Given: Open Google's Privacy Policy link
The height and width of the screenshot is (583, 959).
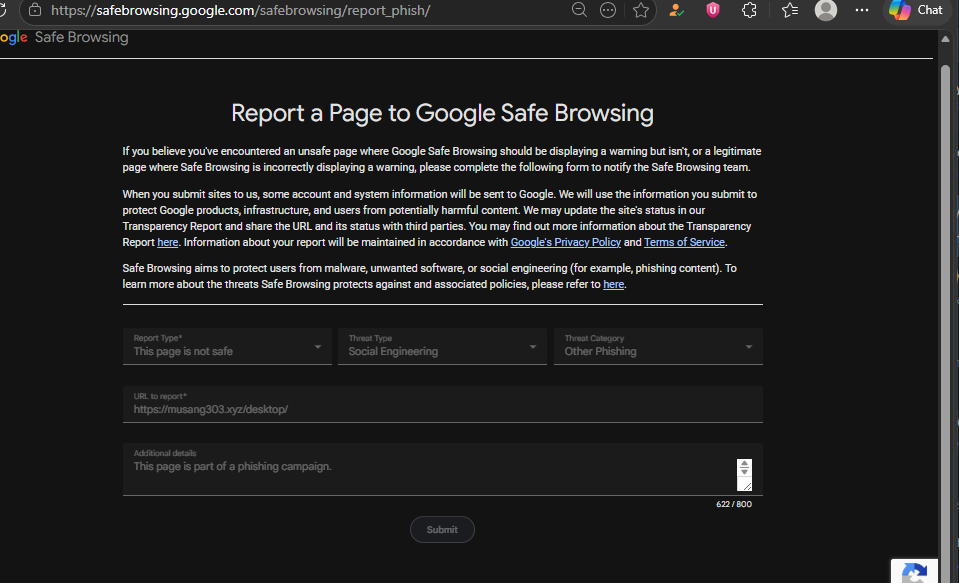Looking at the screenshot, I should tap(566, 242).
